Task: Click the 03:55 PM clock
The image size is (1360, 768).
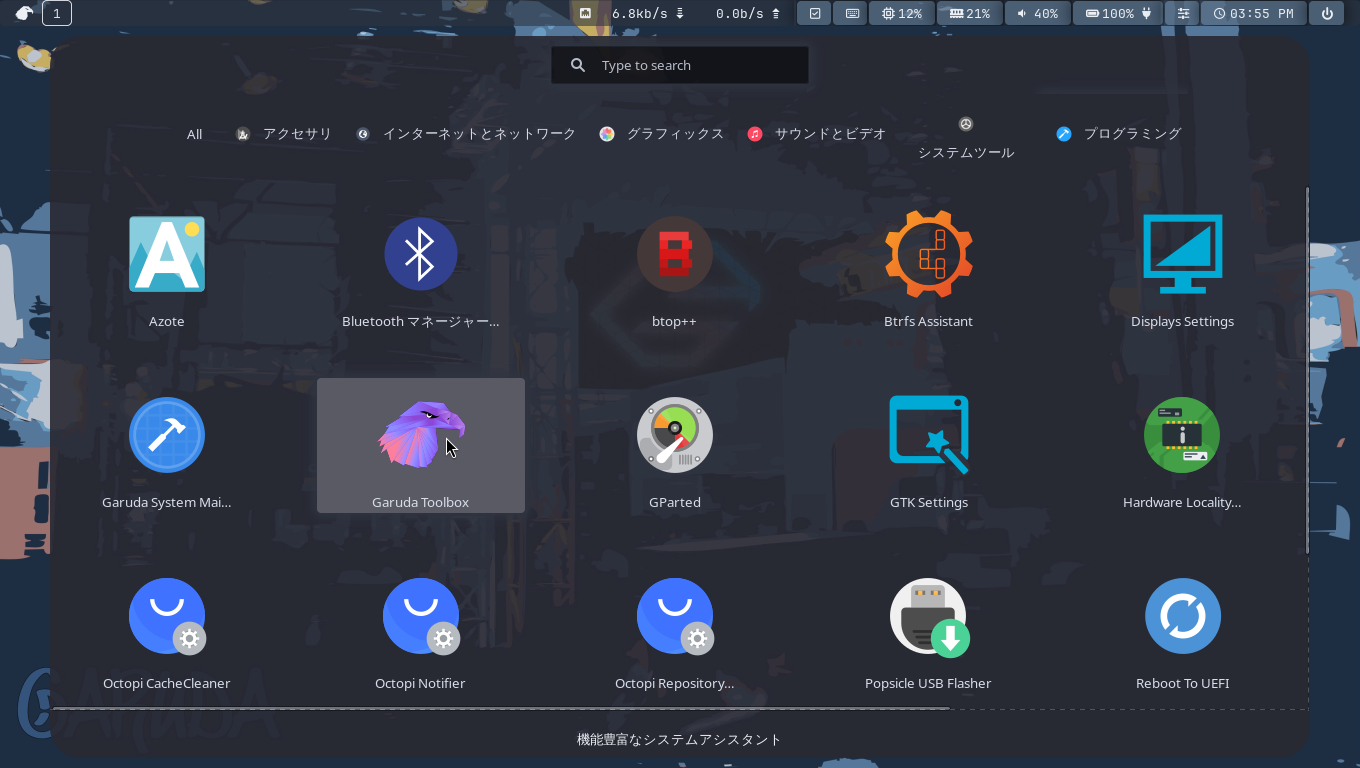Action: pos(1254,13)
